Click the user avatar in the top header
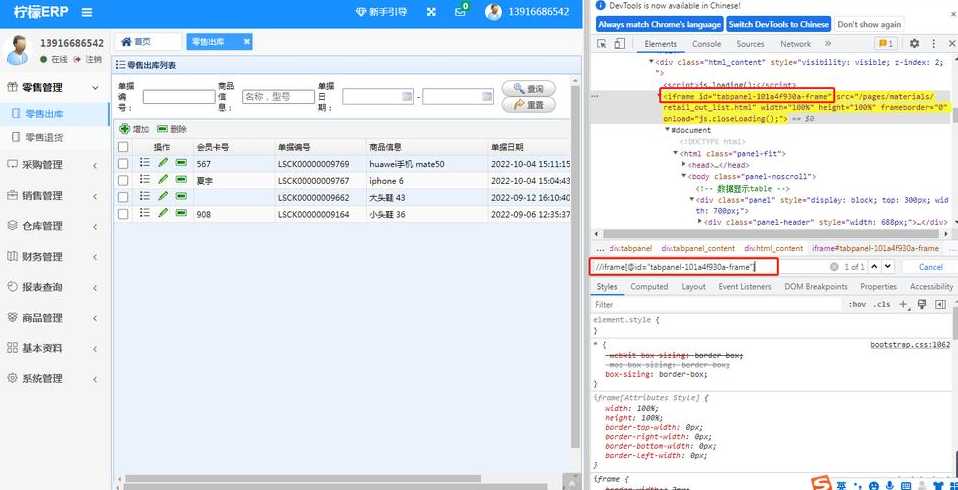Image resolution: width=958 pixels, height=490 pixels. [x=493, y=12]
